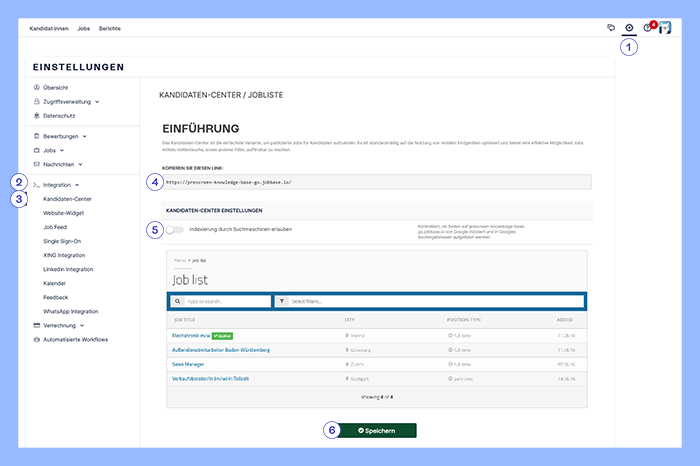This screenshot has height=466, width=700.
Task: Select Linkedin Integration in the sidebar
Action: [x=68, y=270]
